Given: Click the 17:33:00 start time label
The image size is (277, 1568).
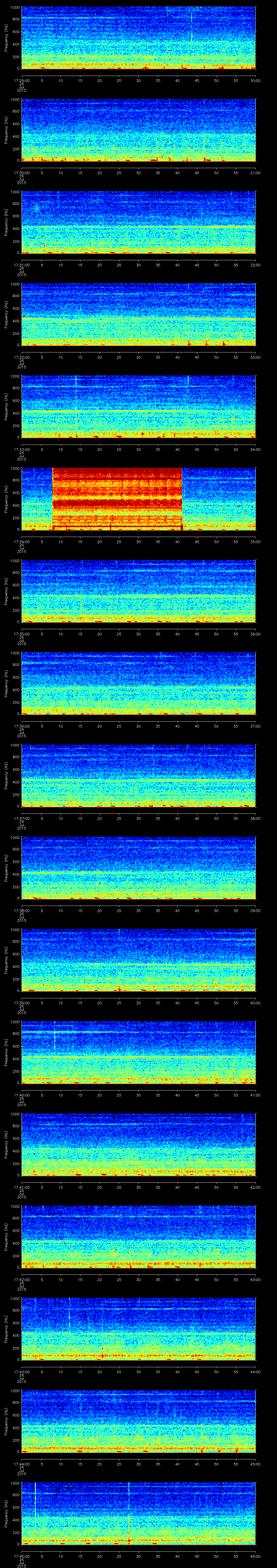Looking at the screenshot, I should [x=21, y=449].
